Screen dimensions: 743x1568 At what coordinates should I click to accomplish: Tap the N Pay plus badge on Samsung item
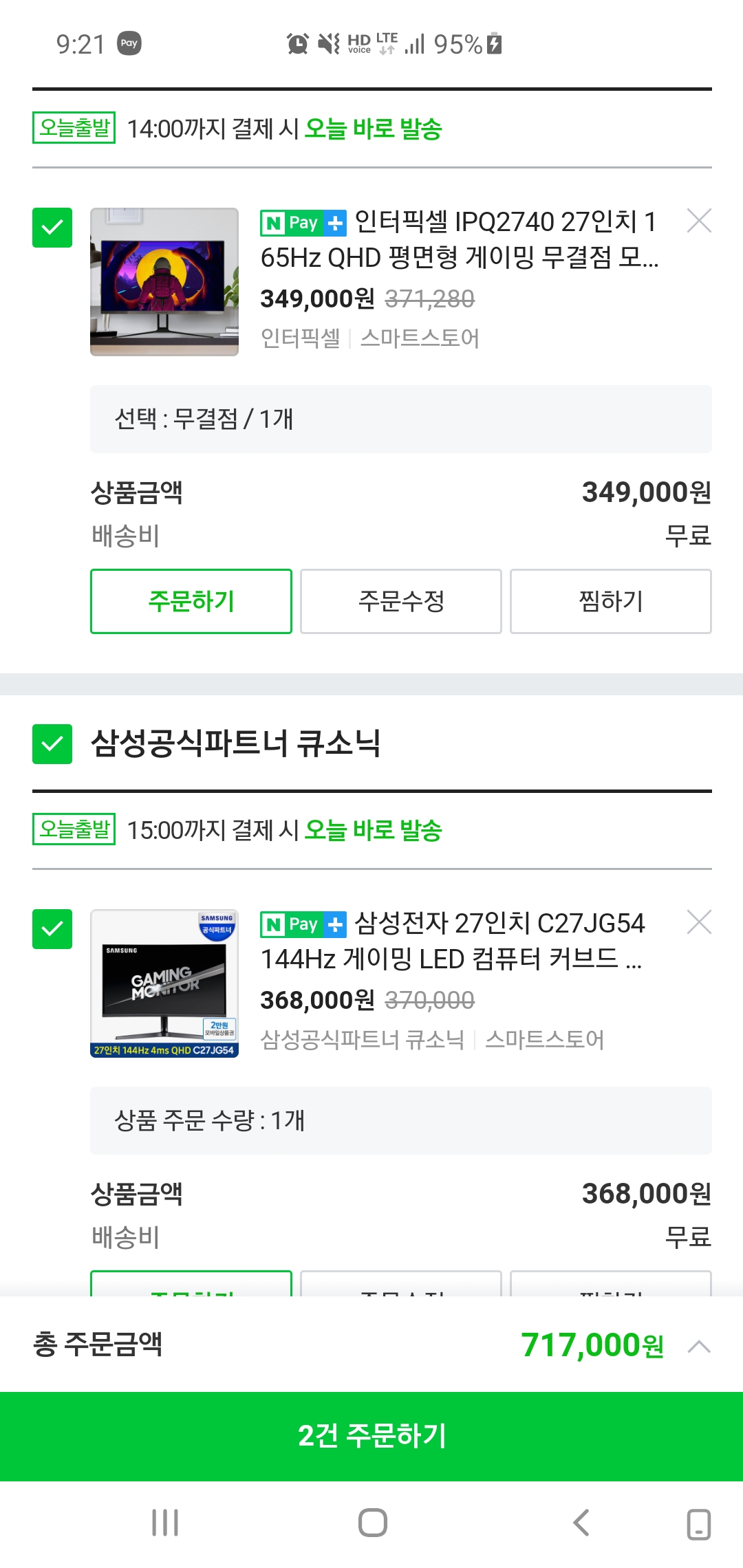303,924
